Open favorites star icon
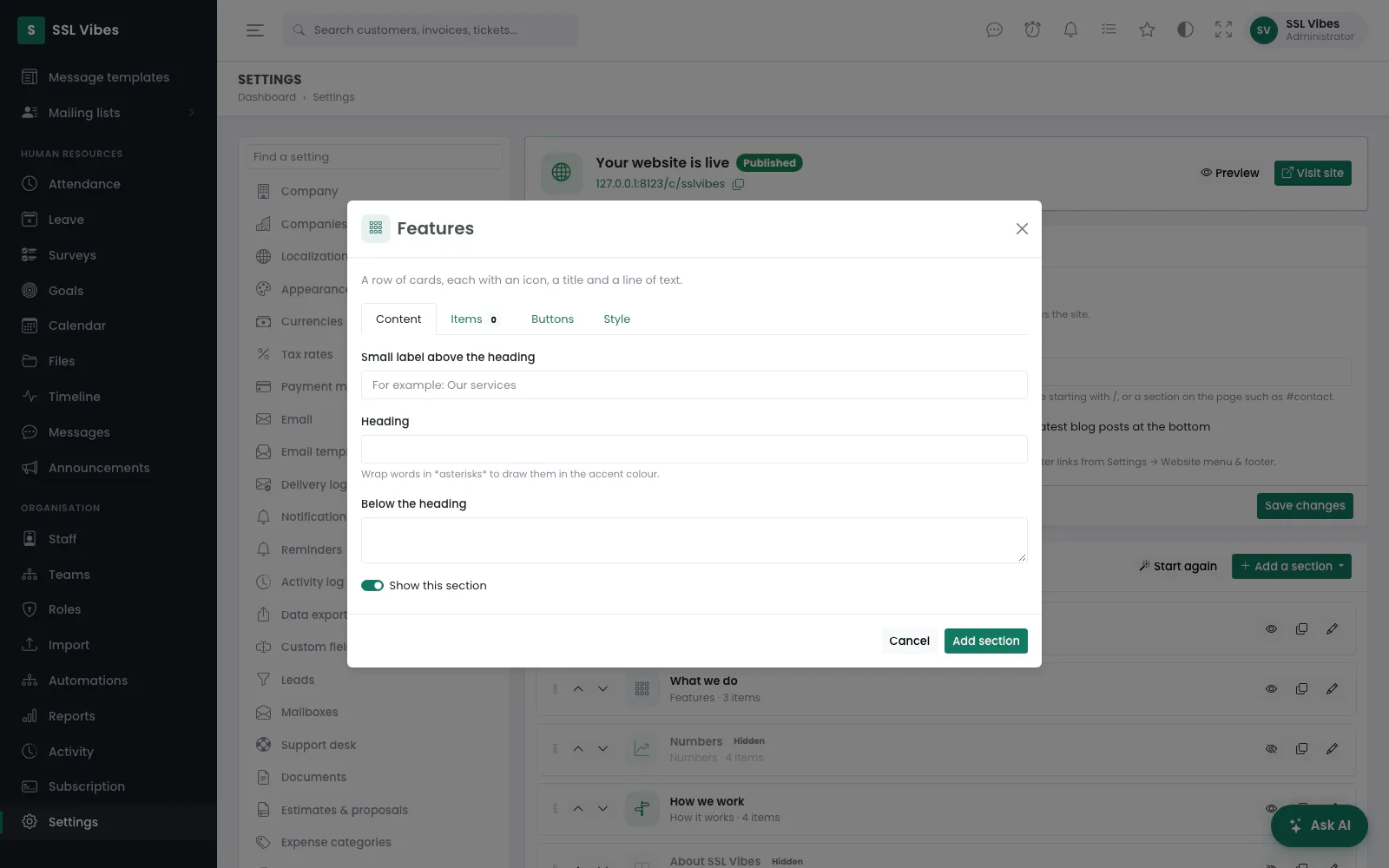This screenshot has width=1389, height=868. 1147,30
